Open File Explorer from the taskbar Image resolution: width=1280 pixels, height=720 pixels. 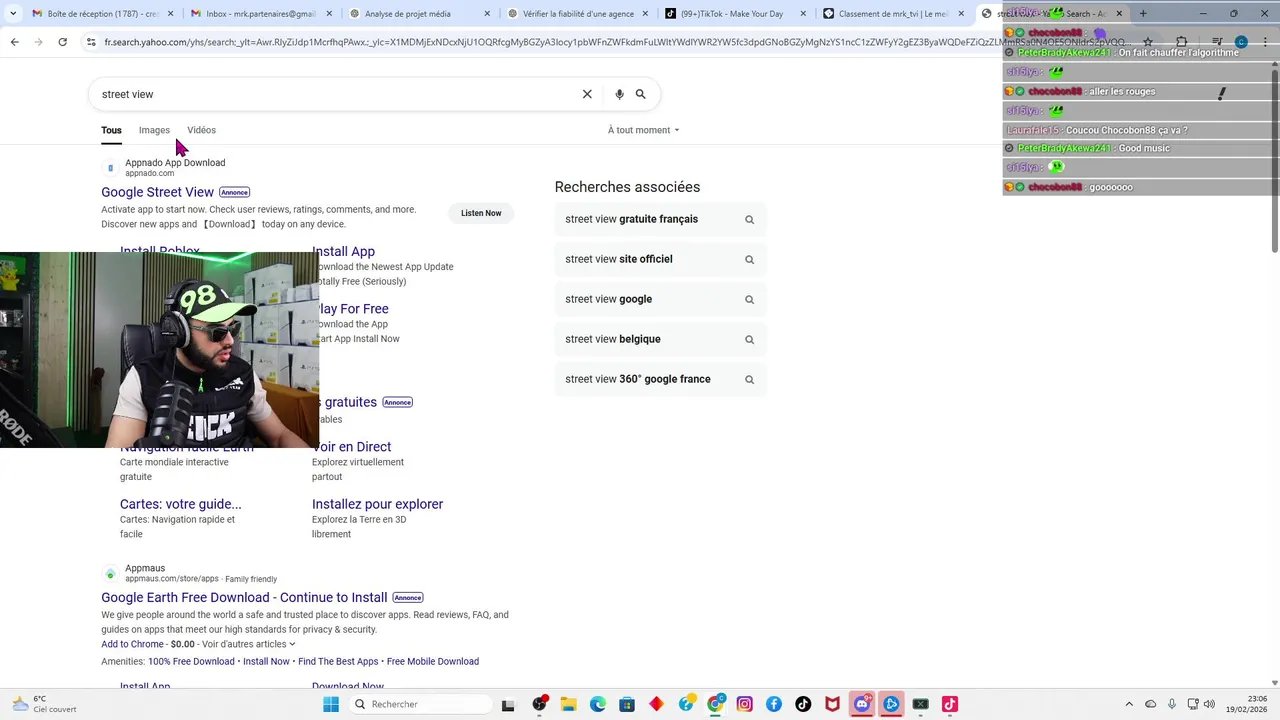tap(568, 704)
